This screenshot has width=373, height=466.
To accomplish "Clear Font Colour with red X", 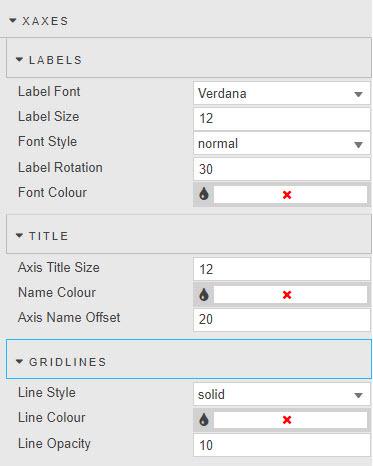I will tap(287, 195).
